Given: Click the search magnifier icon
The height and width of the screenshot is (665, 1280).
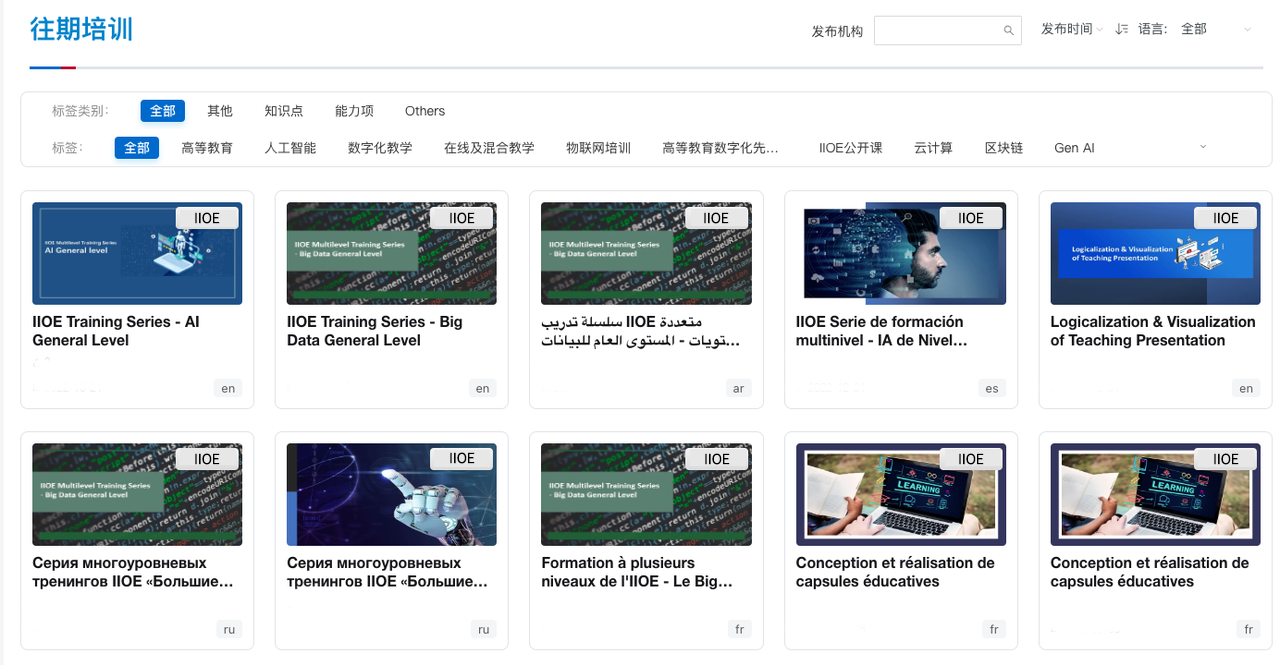Looking at the screenshot, I should point(1008,31).
